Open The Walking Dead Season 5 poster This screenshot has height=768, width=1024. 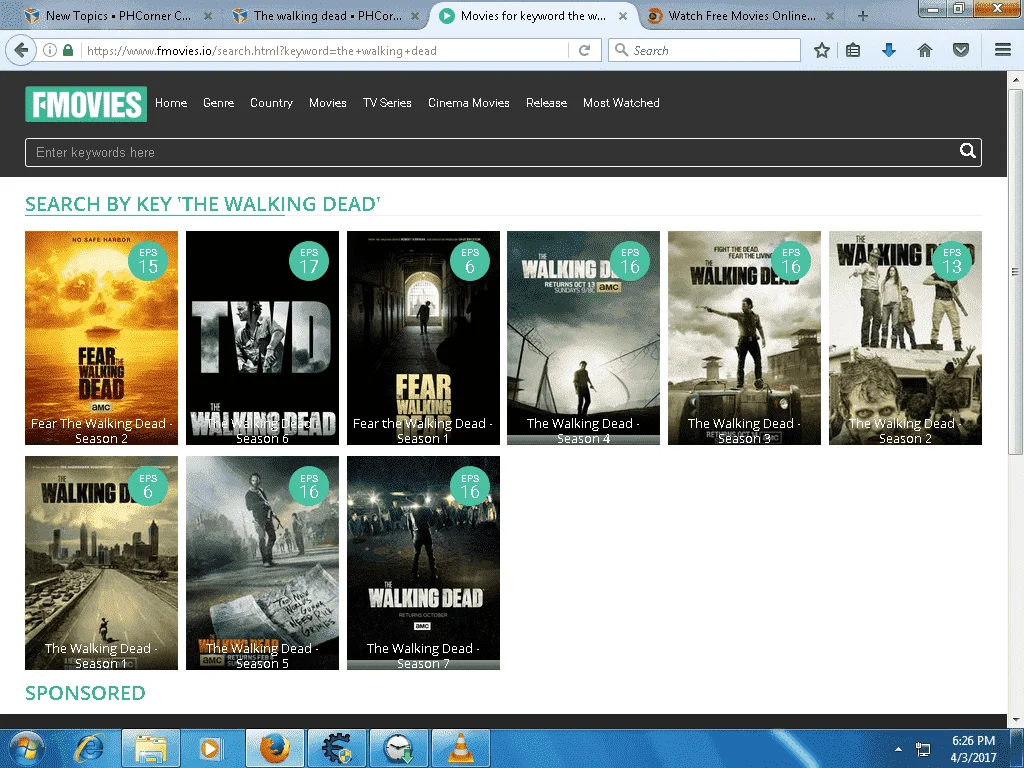pyautogui.click(x=263, y=563)
